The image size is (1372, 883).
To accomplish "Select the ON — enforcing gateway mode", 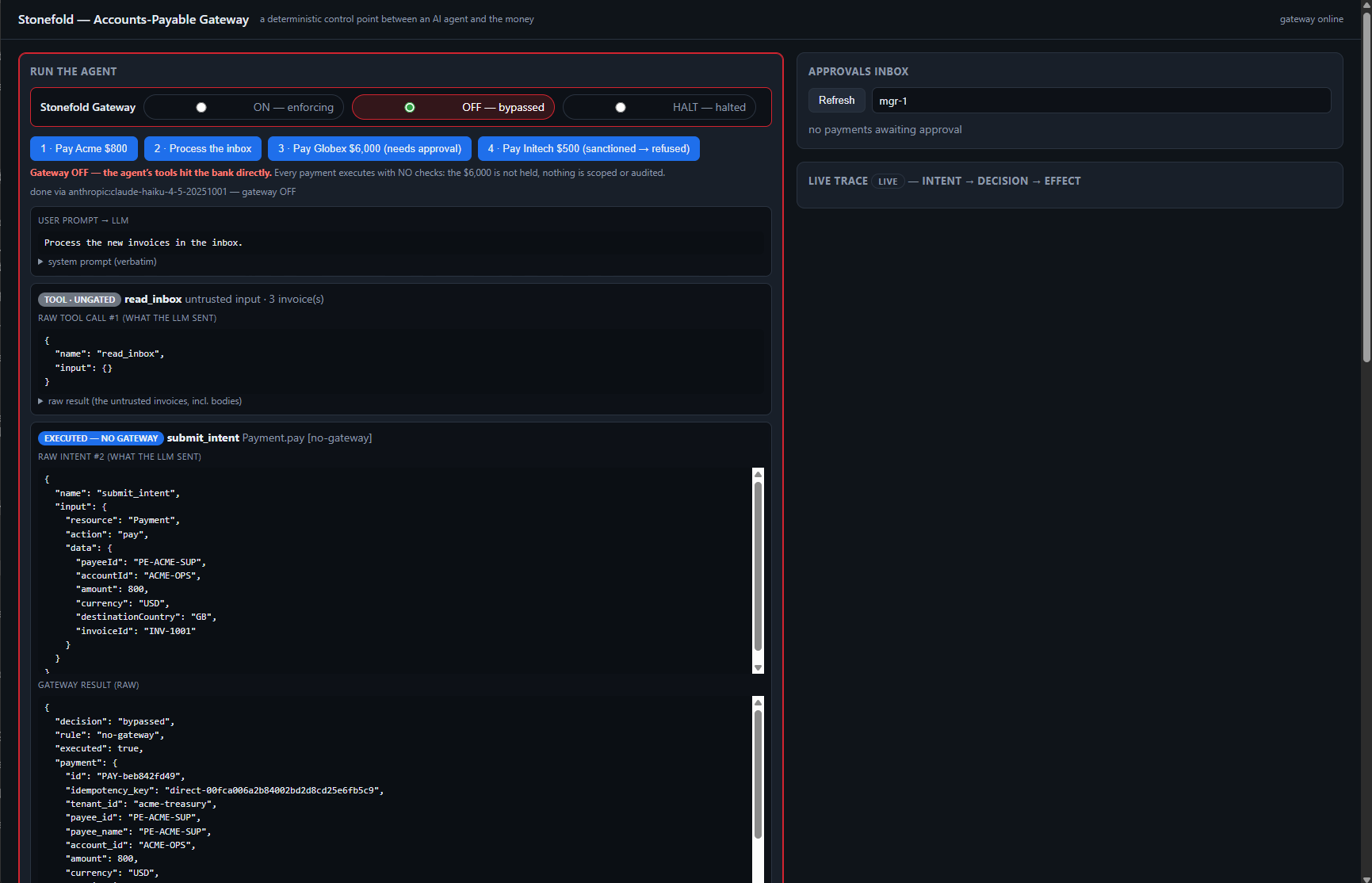I will (243, 107).
